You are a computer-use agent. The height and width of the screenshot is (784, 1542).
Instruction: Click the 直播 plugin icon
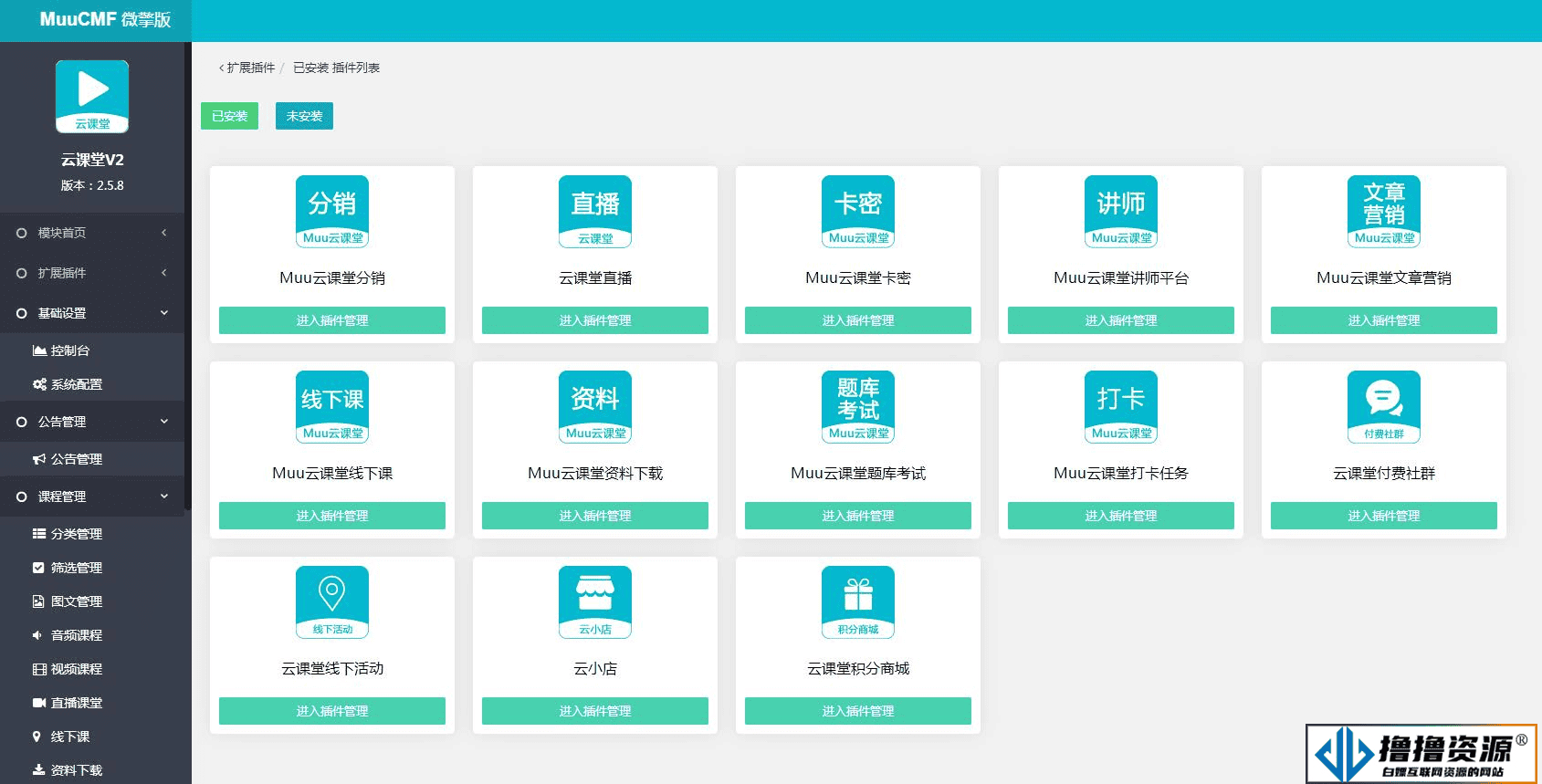[595, 212]
